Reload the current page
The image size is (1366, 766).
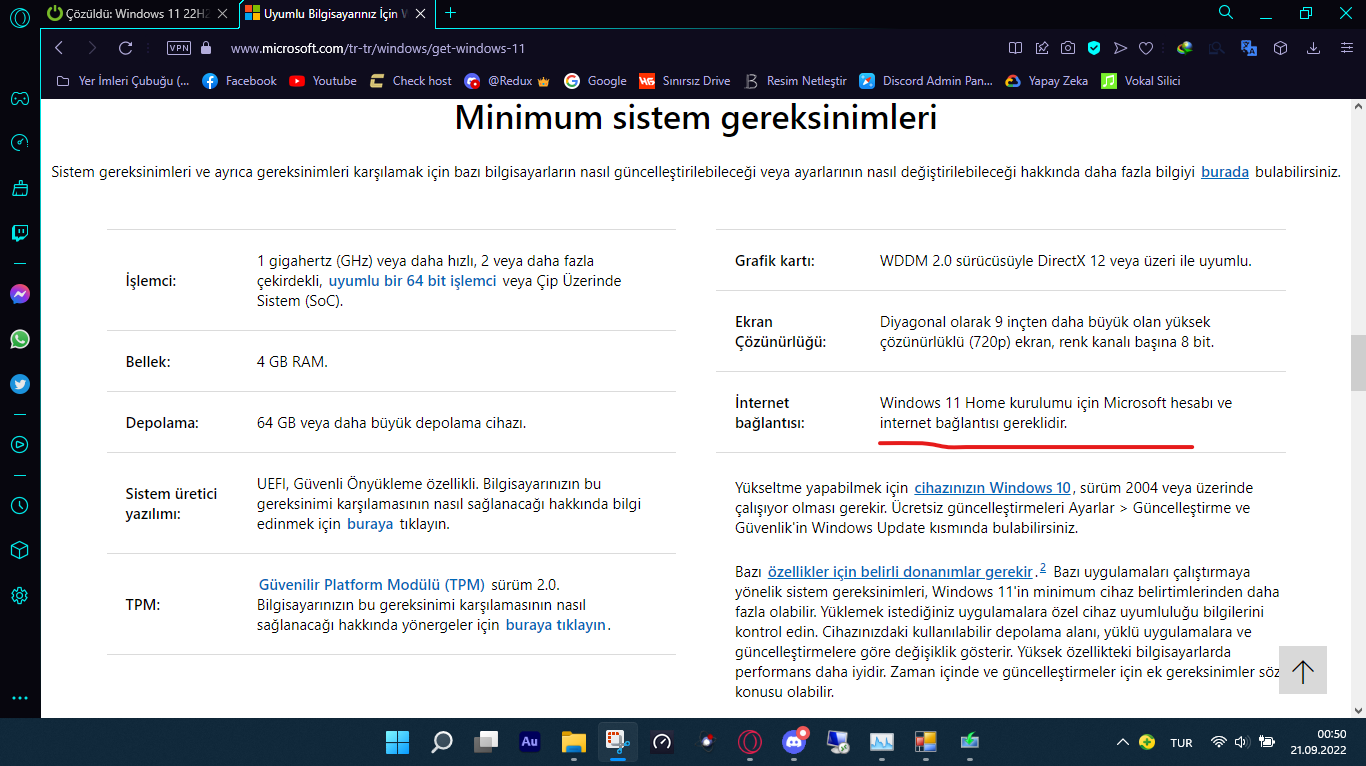pyautogui.click(x=125, y=48)
